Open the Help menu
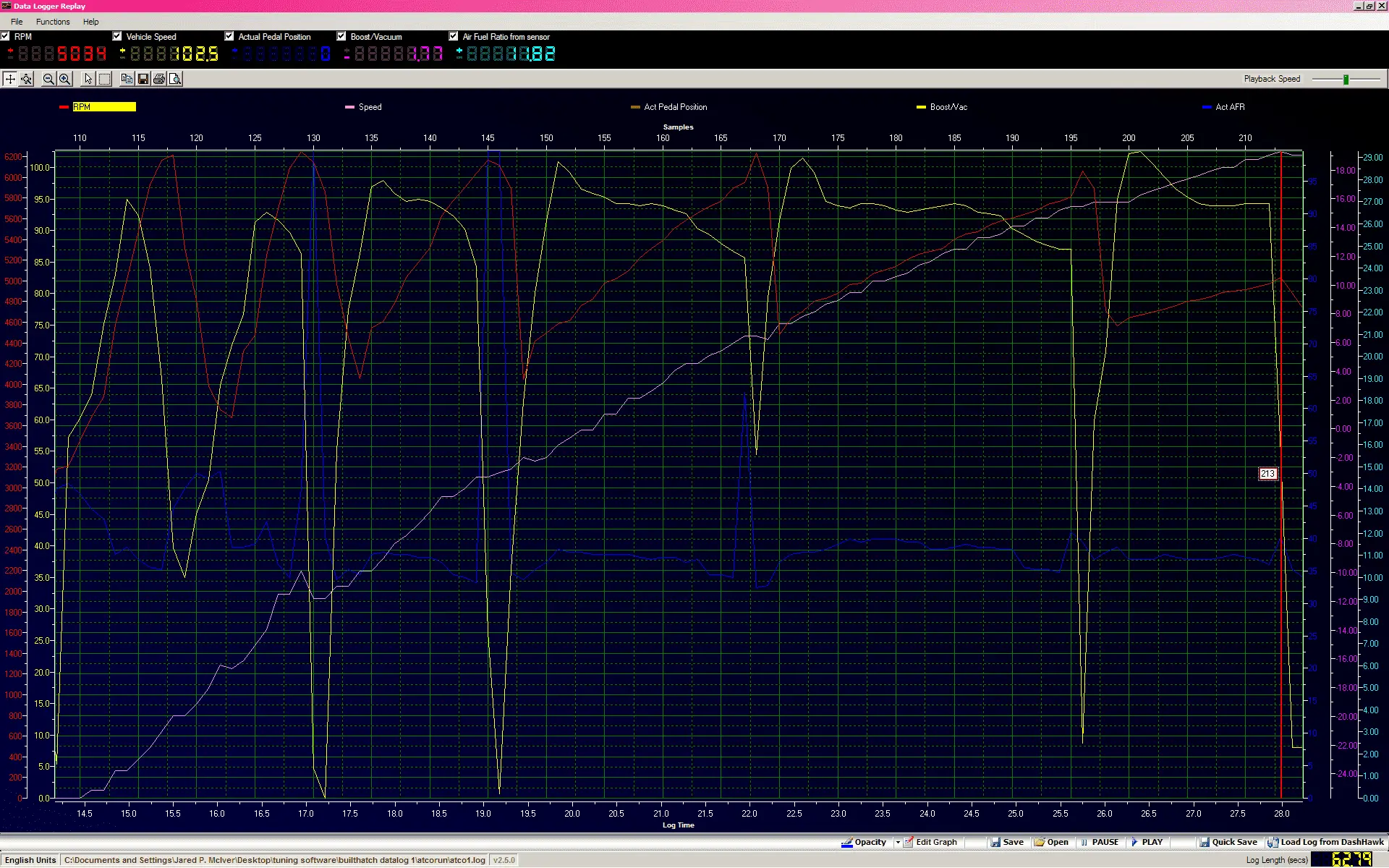The height and width of the screenshot is (868, 1389). point(90,22)
